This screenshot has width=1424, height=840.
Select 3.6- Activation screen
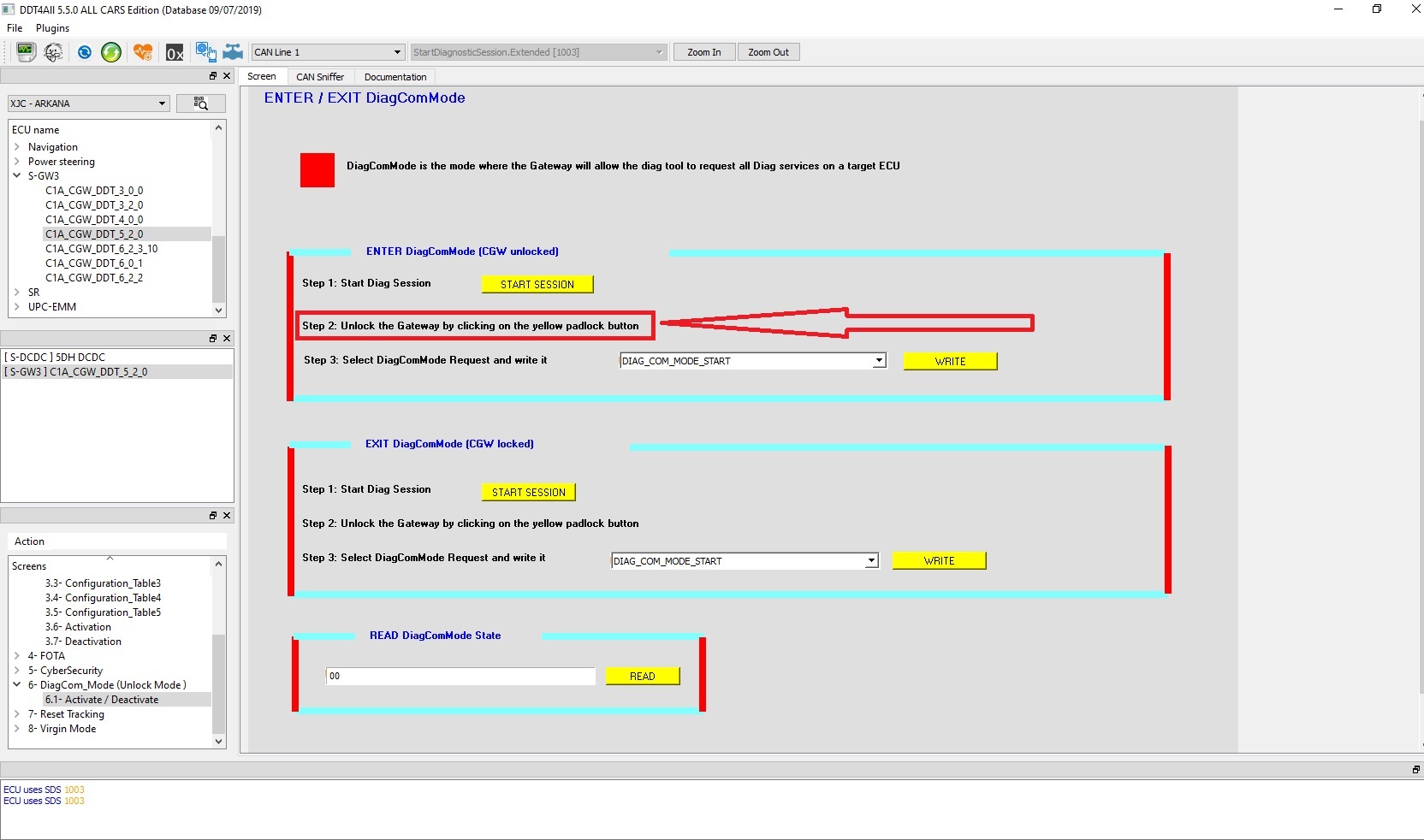tap(78, 627)
